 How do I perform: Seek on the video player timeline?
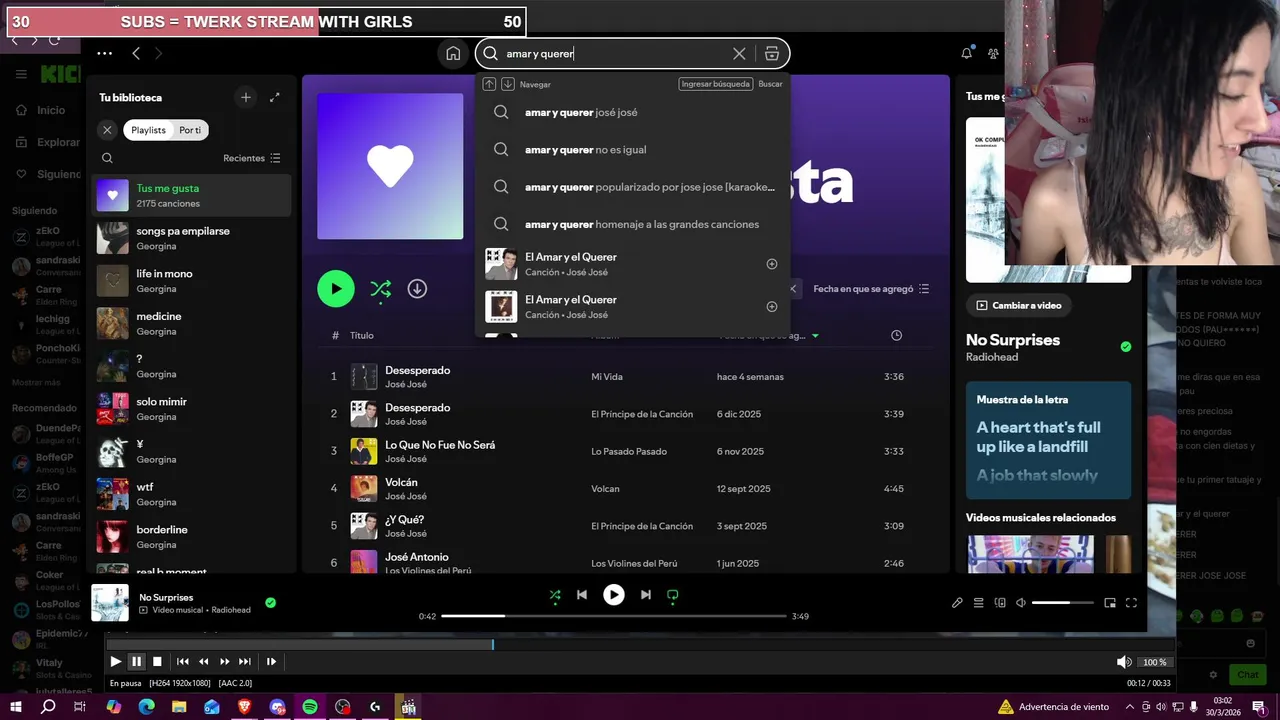[x=640, y=645]
